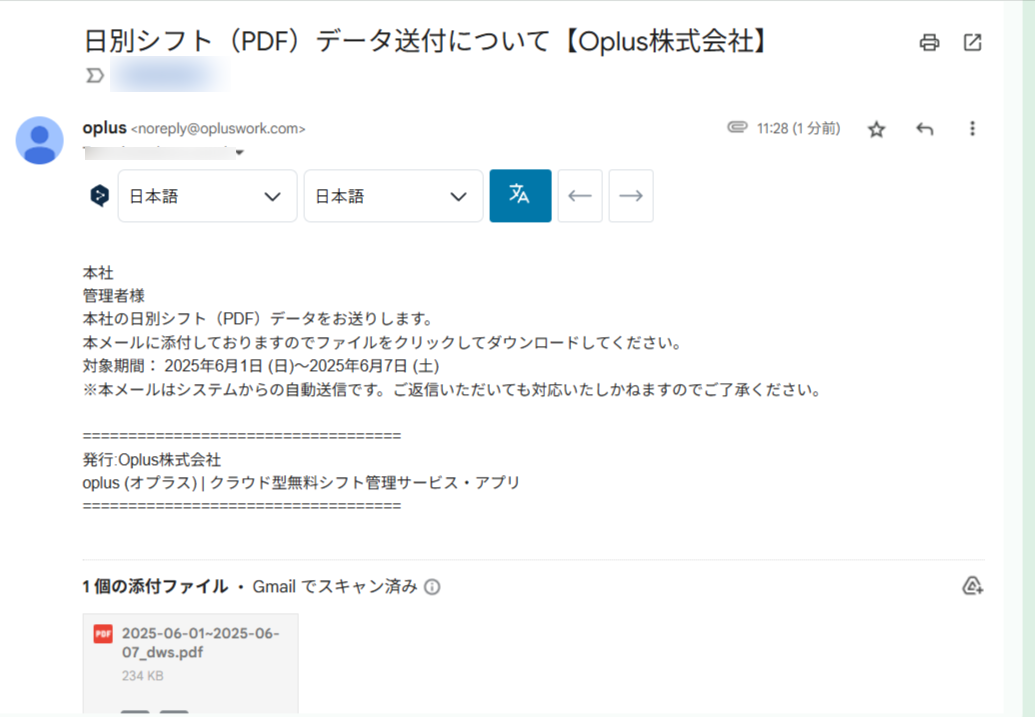Open the source language dropdown
Viewport: 1035px width, 717px height.
(207, 196)
